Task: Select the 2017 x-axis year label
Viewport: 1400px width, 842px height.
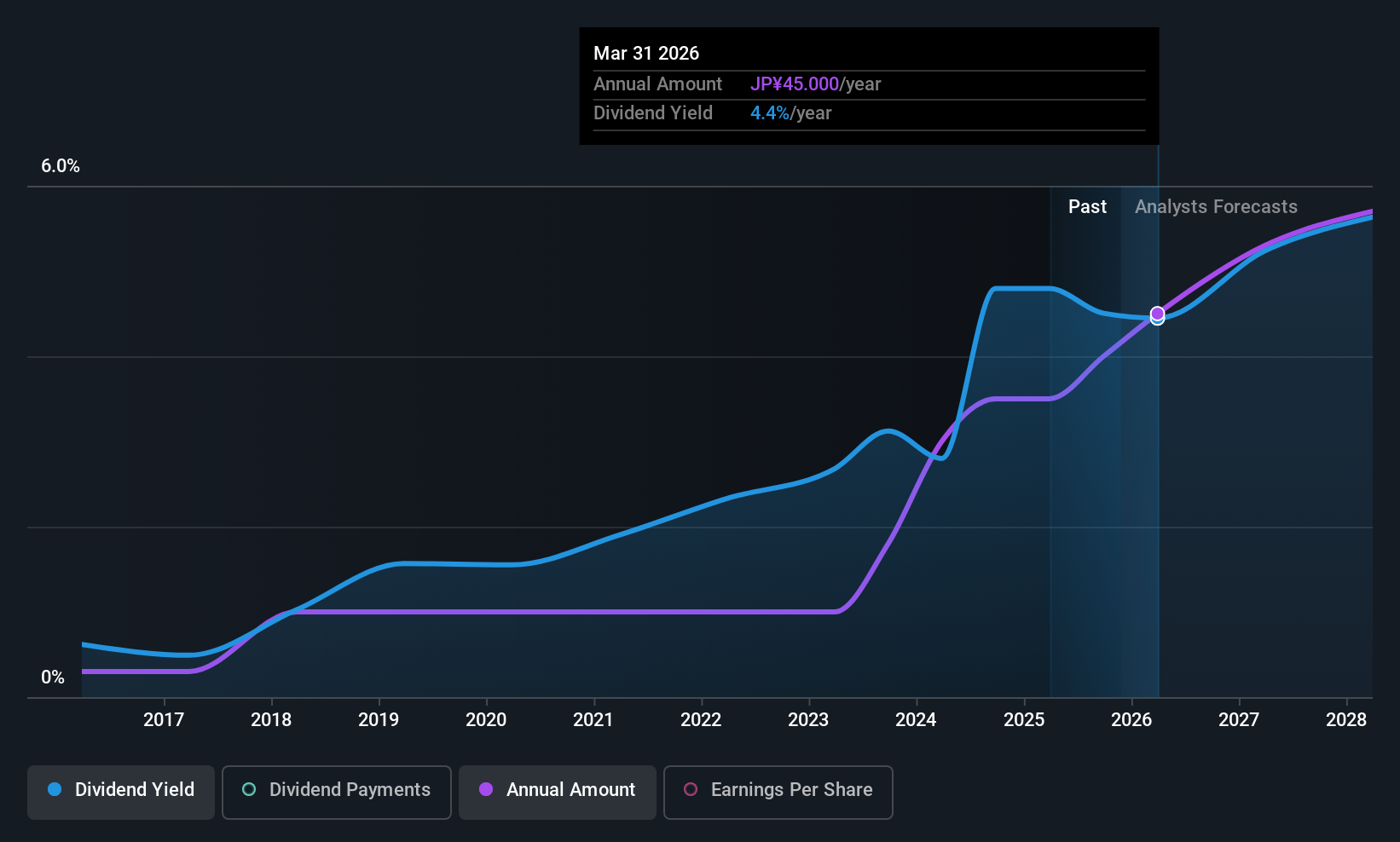Action: point(164,720)
